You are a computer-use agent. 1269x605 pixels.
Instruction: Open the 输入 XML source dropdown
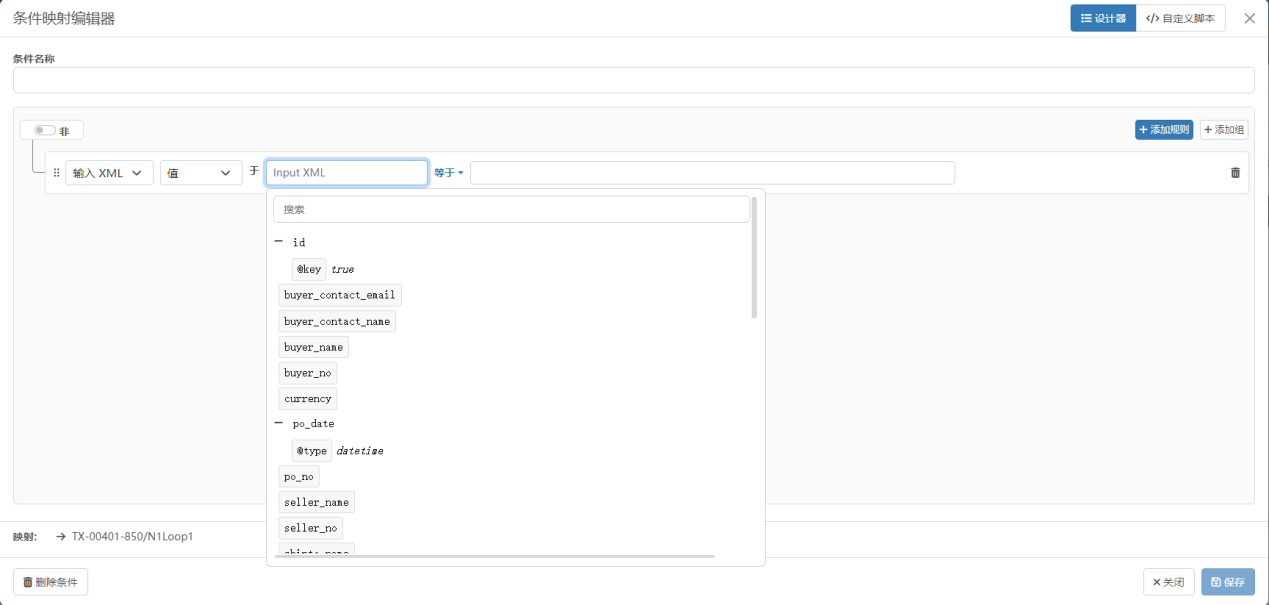(109, 173)
